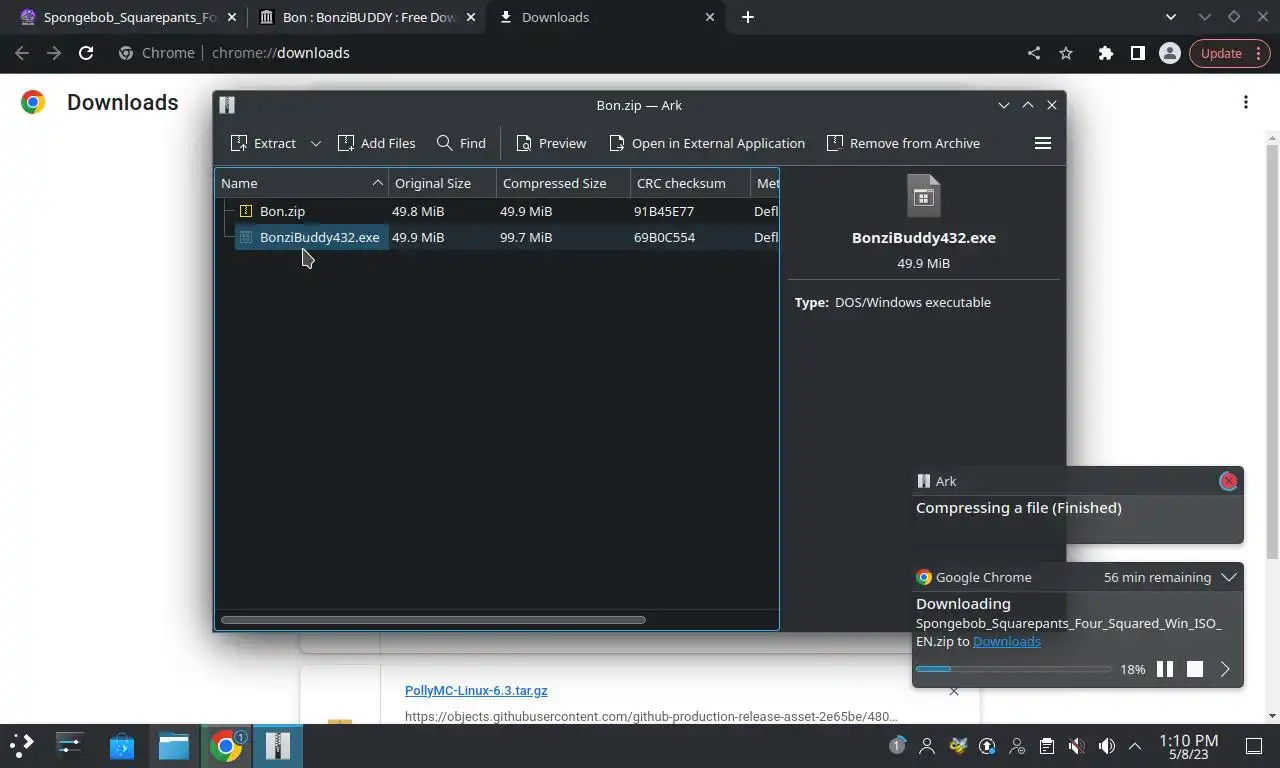Open Dolphin file manager from taskbar
This screenshot has height=768, width=1280.
click(174, 745)
